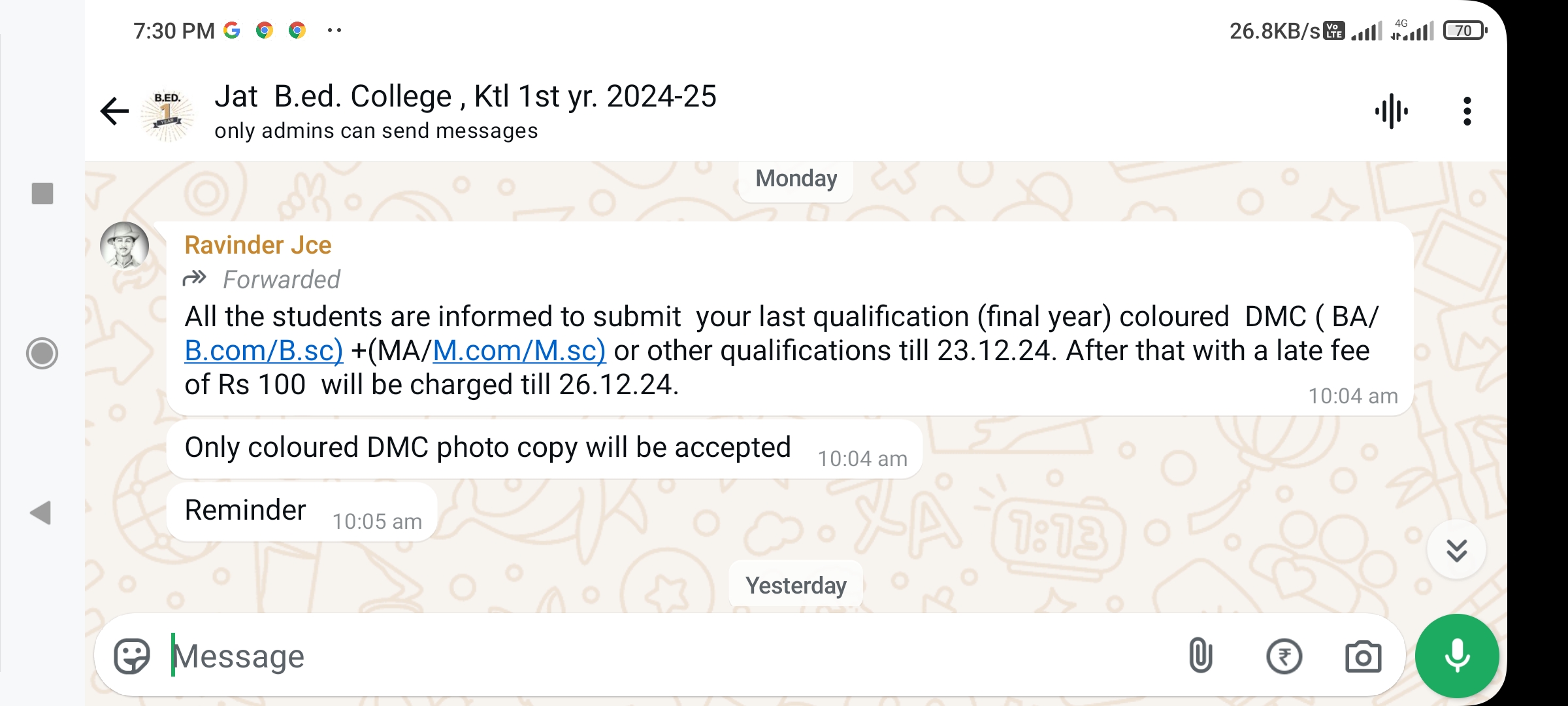Open the three-dot more options menu
This screenshot has width=1568, height=706.
pos(1467,111)
